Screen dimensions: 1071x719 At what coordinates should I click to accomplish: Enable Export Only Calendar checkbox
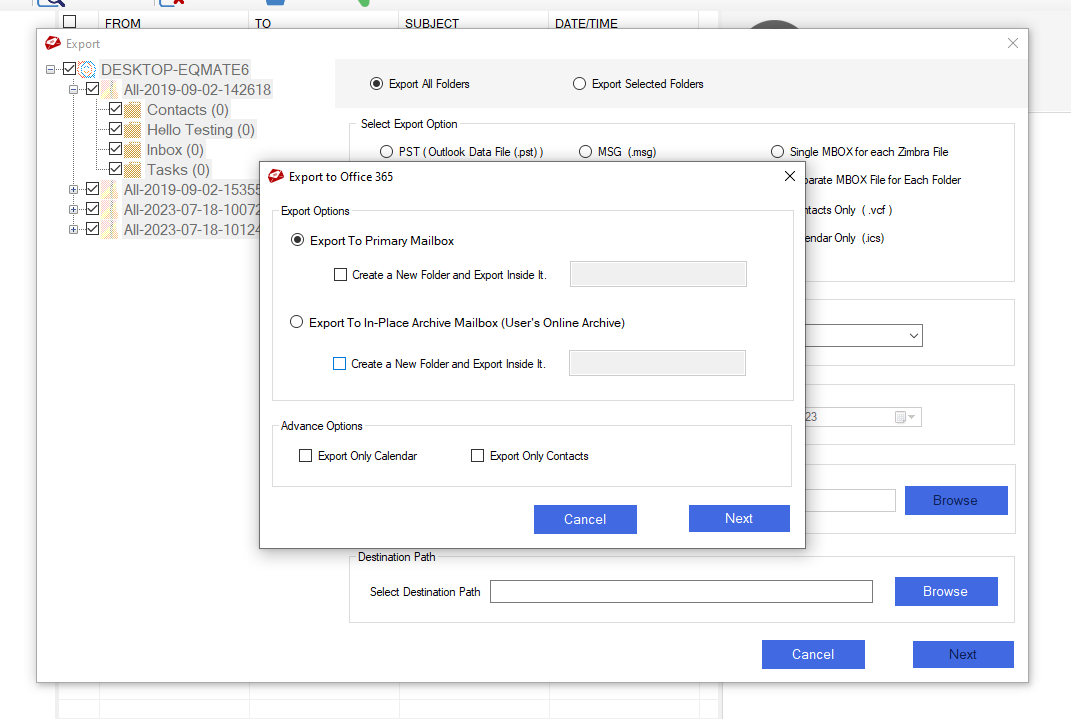305,455
